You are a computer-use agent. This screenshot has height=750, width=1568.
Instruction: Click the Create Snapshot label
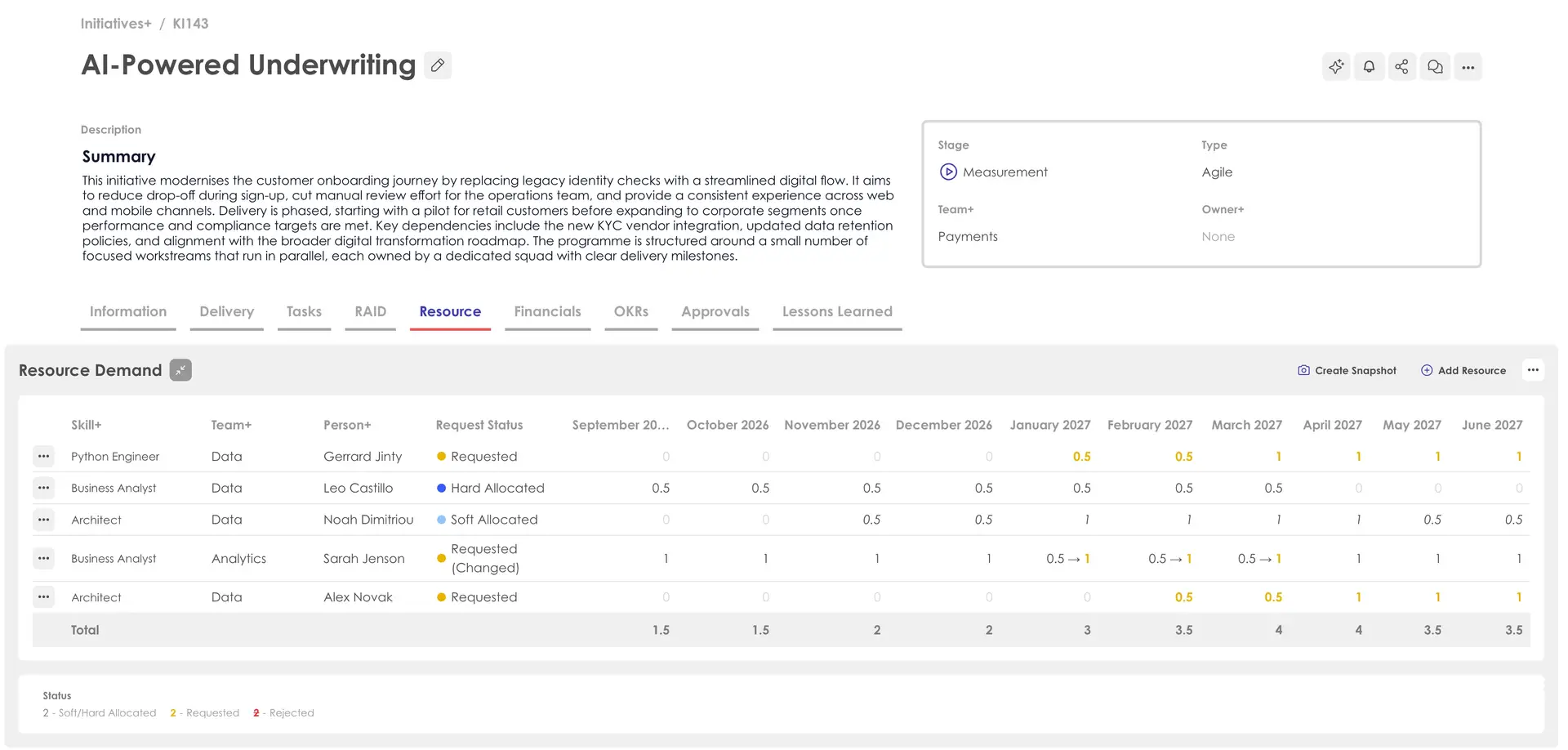tap(1356, 371)
